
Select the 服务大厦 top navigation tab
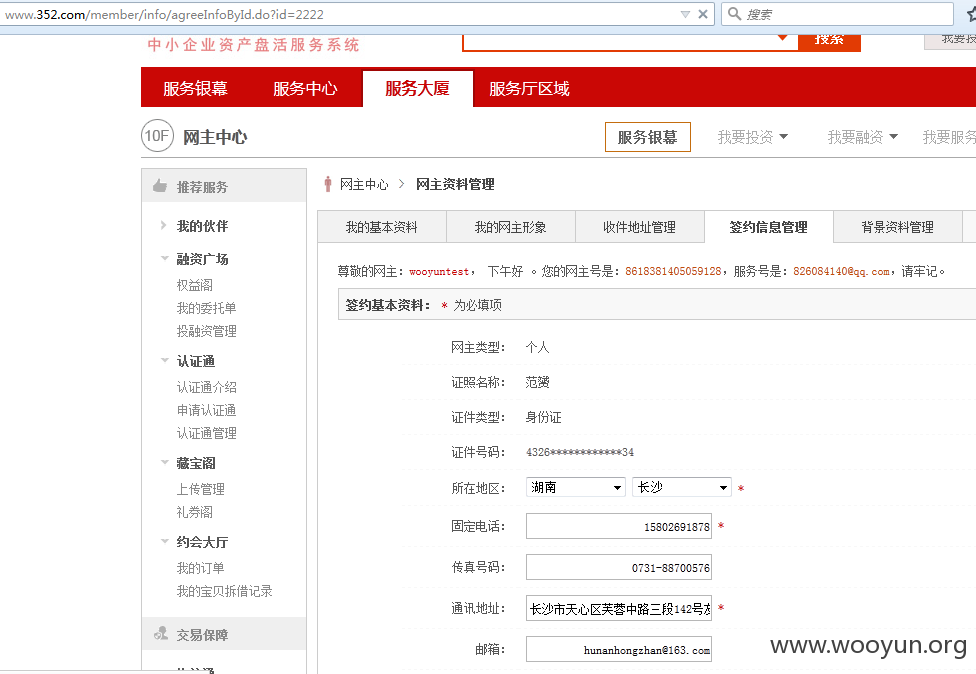click(417, 88)
